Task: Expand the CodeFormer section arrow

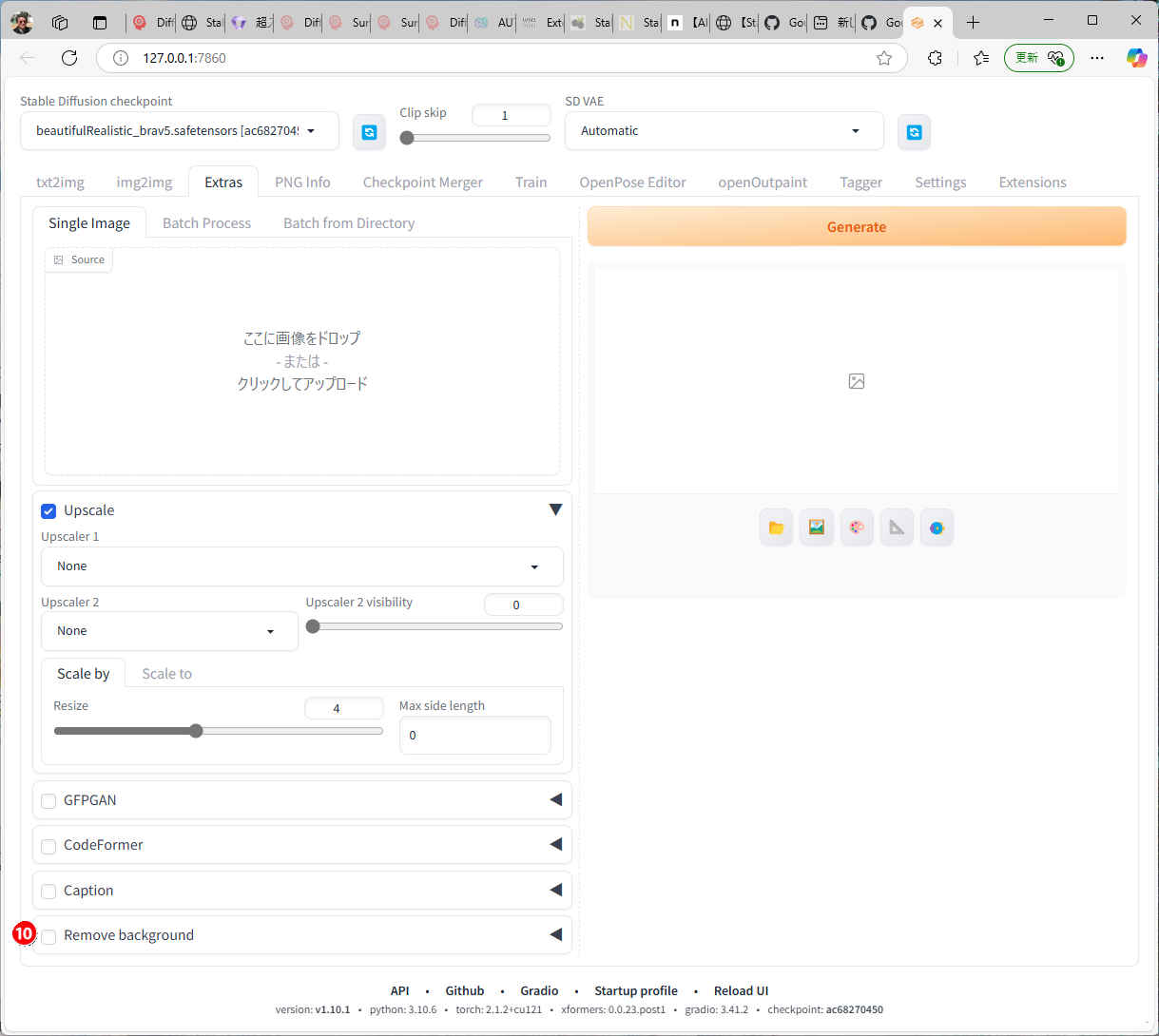Action: [555, 845]
